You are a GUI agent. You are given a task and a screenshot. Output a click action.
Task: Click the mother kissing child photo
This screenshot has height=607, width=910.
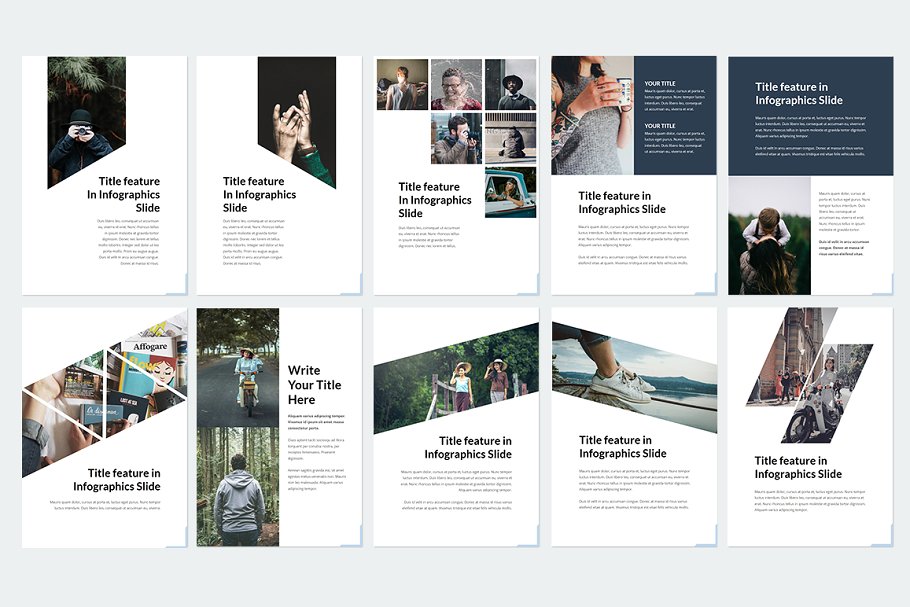click(x=768, y=237)
